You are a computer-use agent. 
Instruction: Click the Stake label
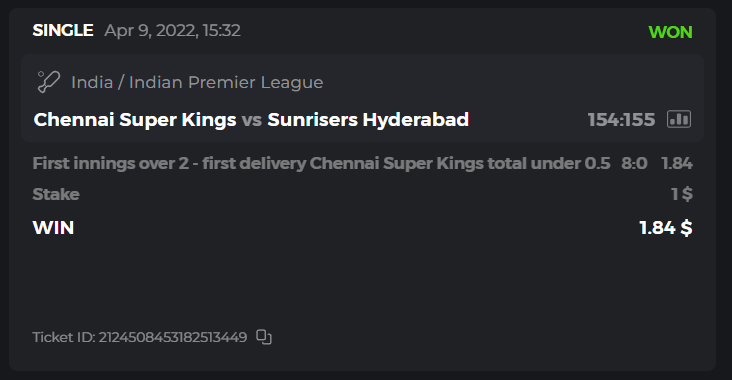tap(56, 194)
